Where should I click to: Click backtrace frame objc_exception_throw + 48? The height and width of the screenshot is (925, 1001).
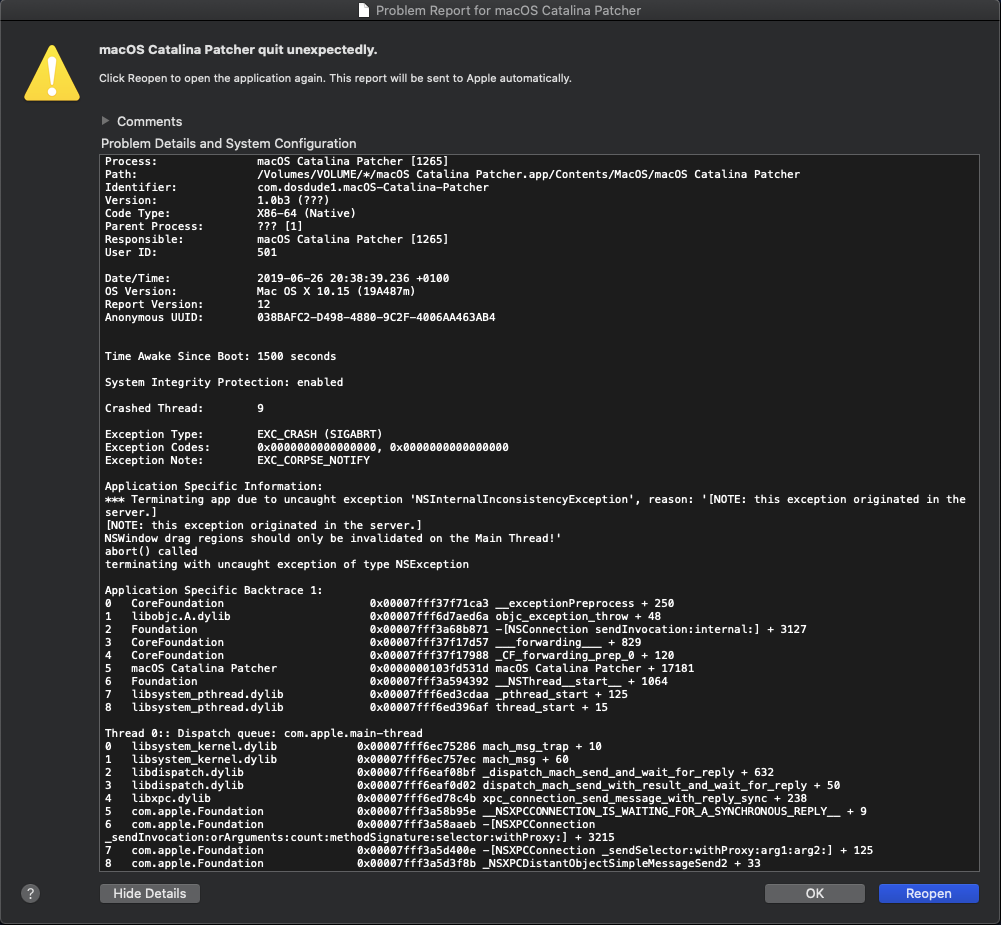point(382,617)
